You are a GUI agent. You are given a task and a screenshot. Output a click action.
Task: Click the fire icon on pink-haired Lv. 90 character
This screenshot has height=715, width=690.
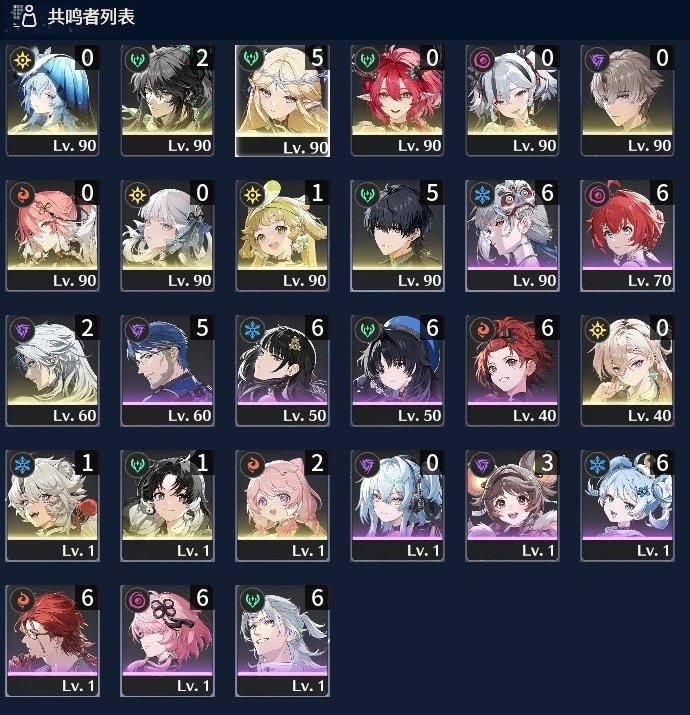(x=22, y=195)
